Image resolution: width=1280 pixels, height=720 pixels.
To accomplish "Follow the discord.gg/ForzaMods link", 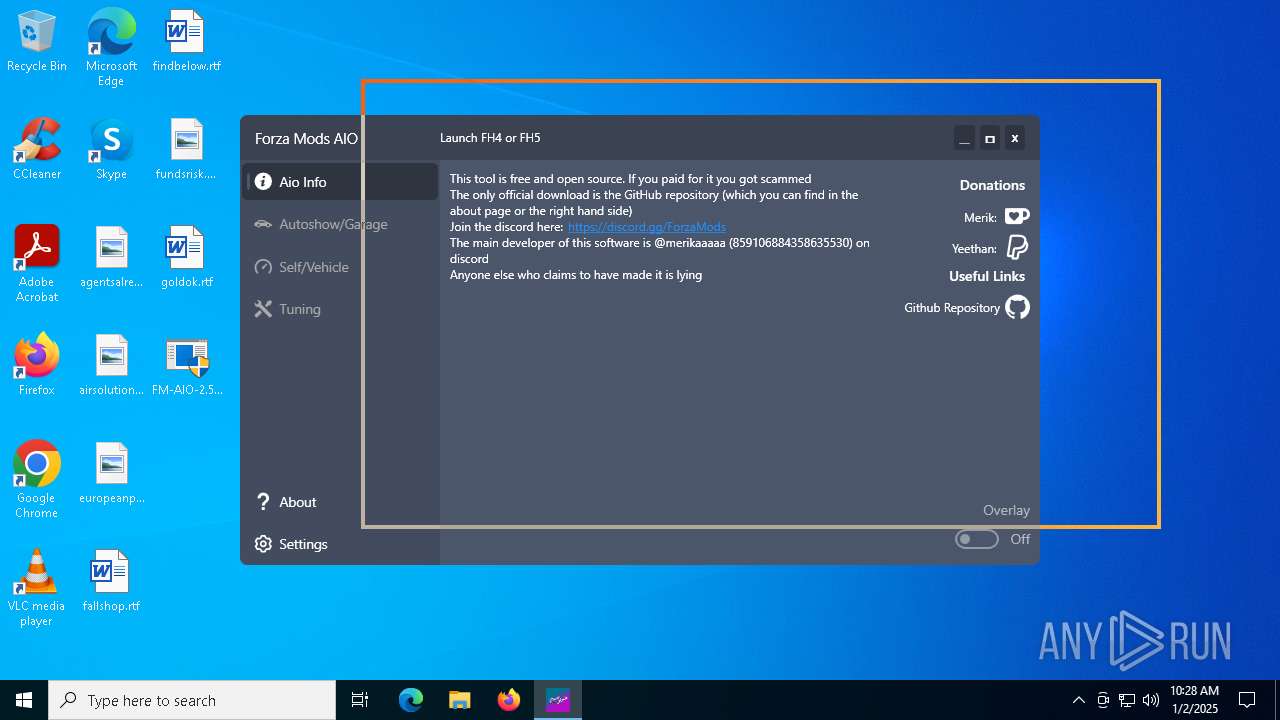I will coord(647,227).
